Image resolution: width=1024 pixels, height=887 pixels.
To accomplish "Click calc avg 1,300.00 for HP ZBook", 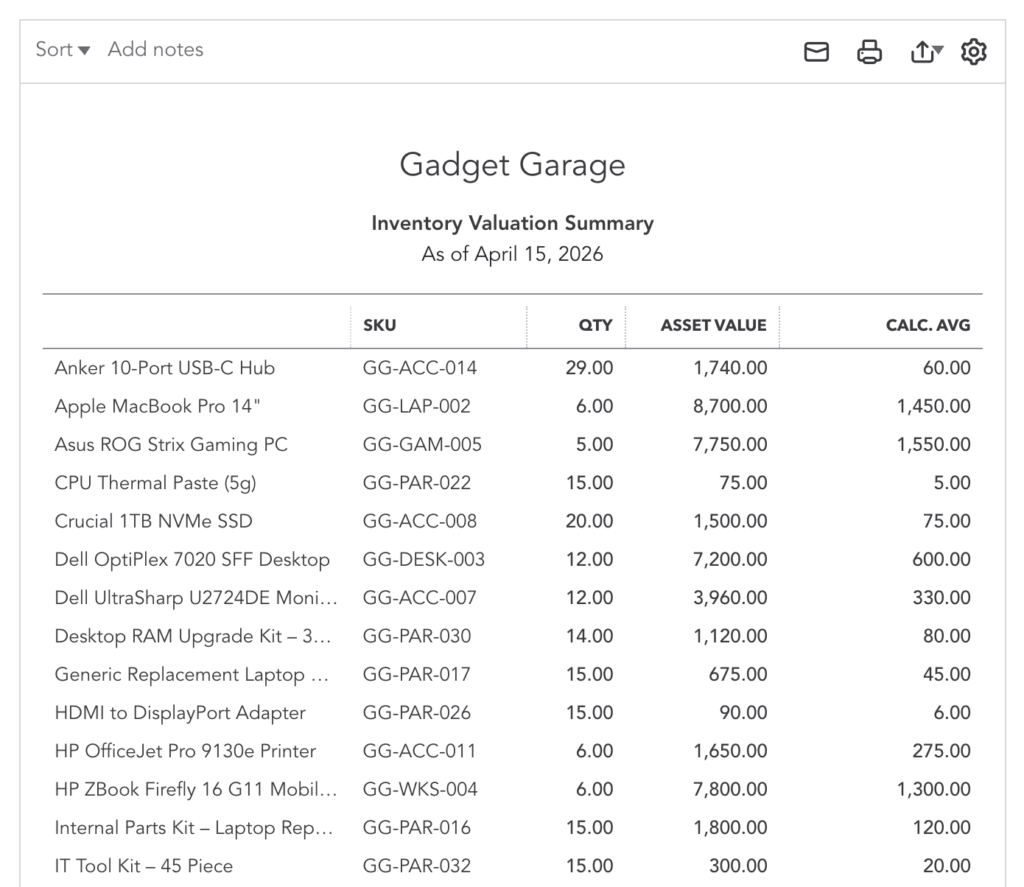I will pos(934,790).
